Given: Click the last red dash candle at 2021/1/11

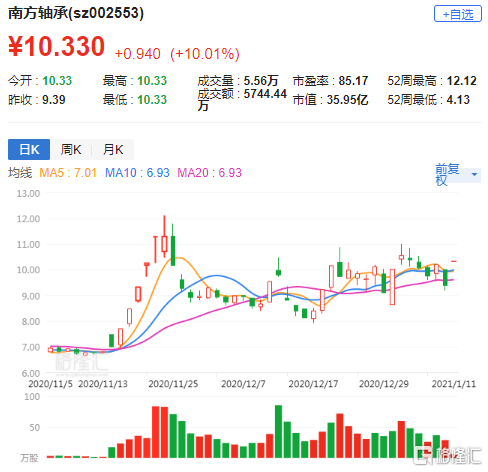Looking at the screenshot, I should 454,261.
